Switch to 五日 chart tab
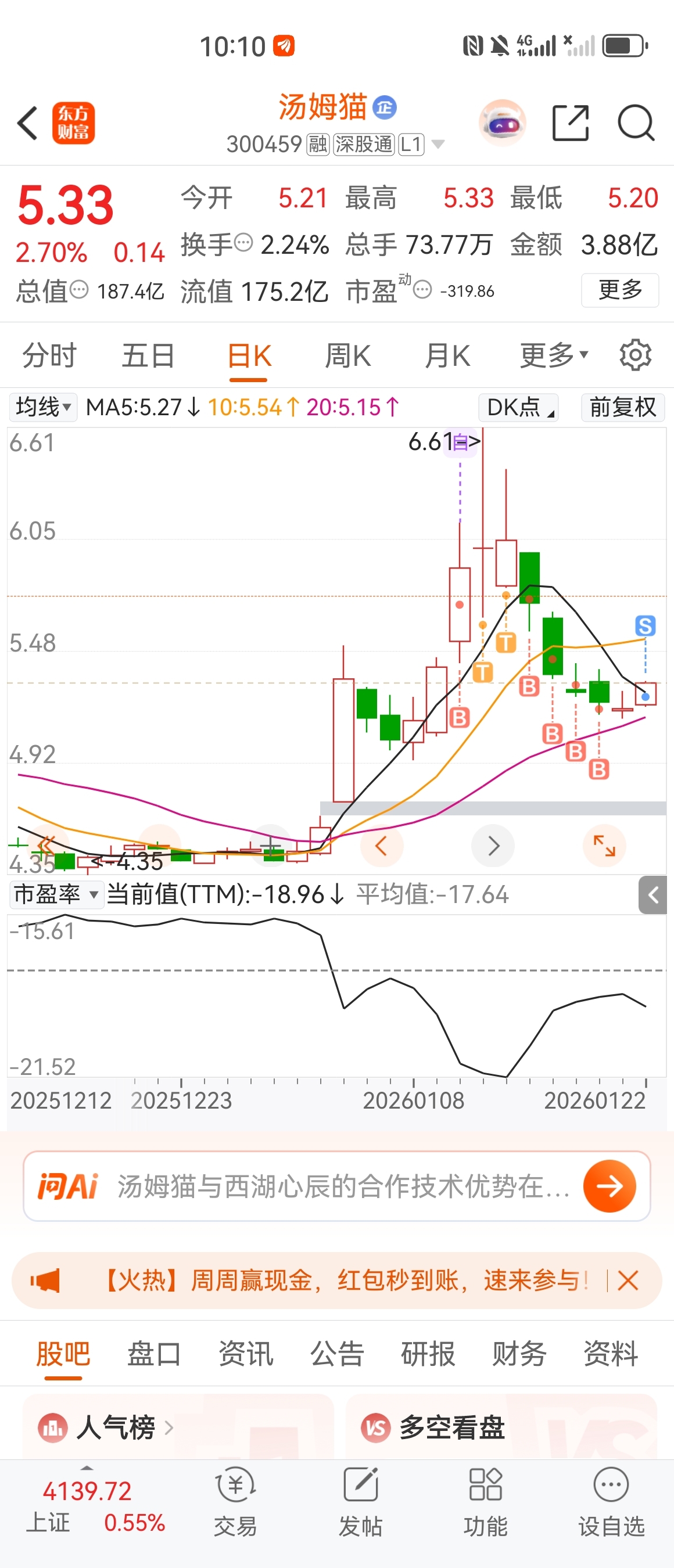The height and width of the screenshot is (1568, 674). point(149,355)
